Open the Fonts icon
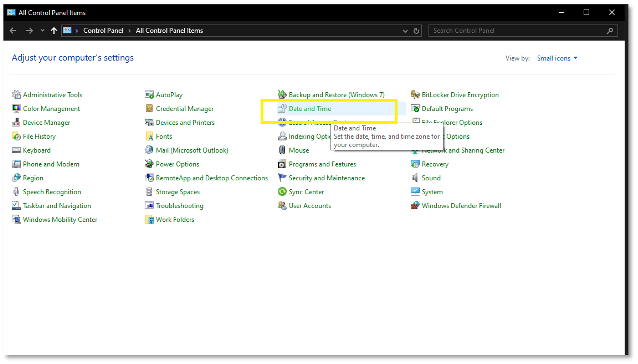 [x=149, y=136]
